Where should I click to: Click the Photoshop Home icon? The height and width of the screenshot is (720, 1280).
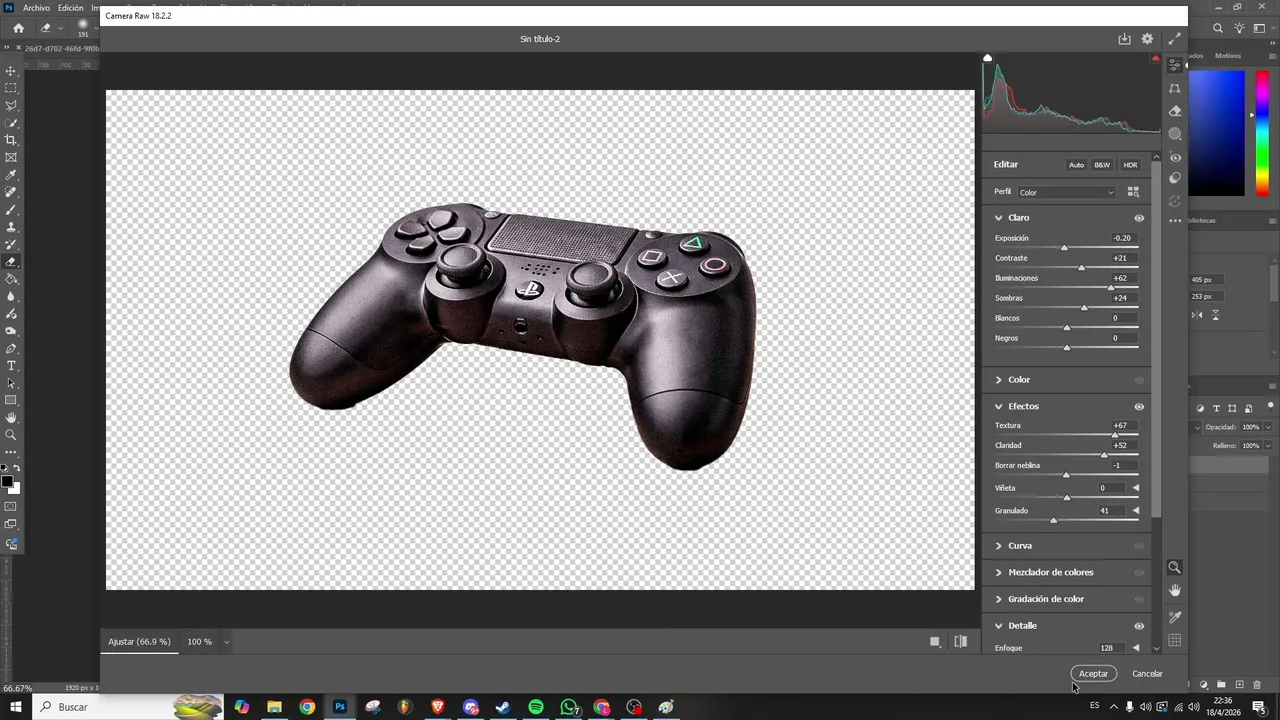tap(18, 28)
